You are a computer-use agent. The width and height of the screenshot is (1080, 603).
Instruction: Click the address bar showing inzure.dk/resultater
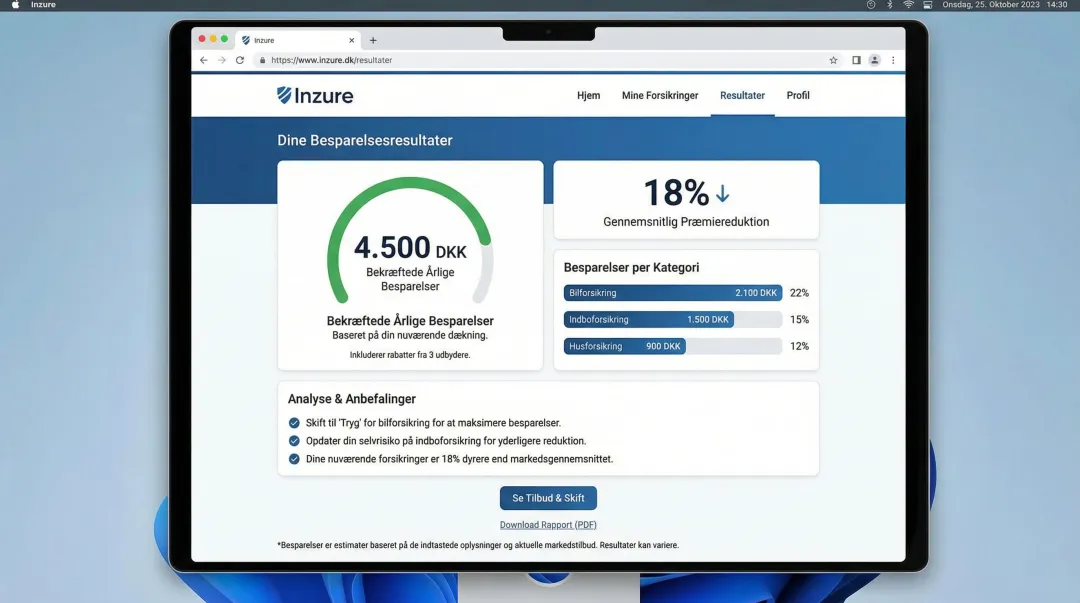pos(330,60)
